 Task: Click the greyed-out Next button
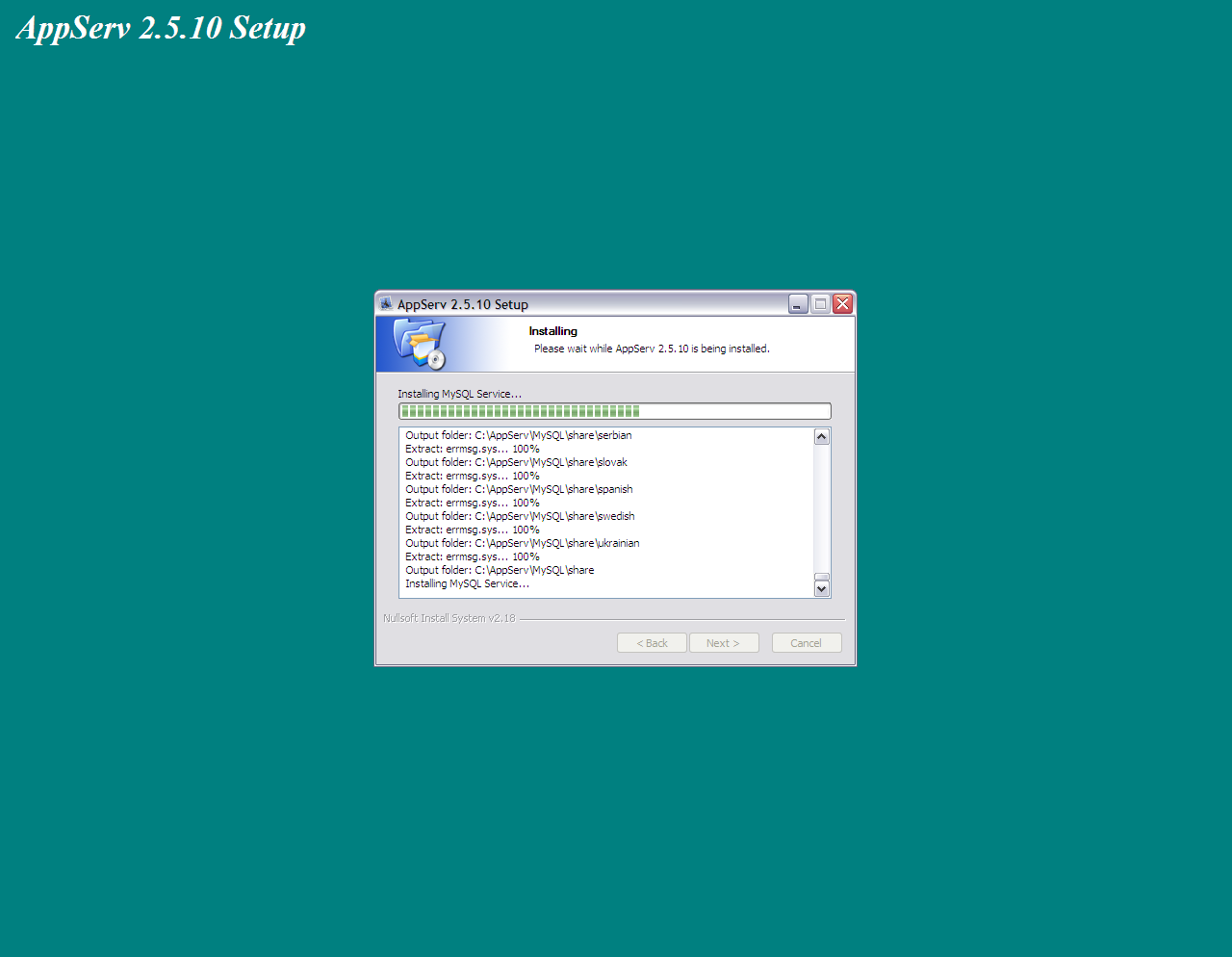coord(724,643)
